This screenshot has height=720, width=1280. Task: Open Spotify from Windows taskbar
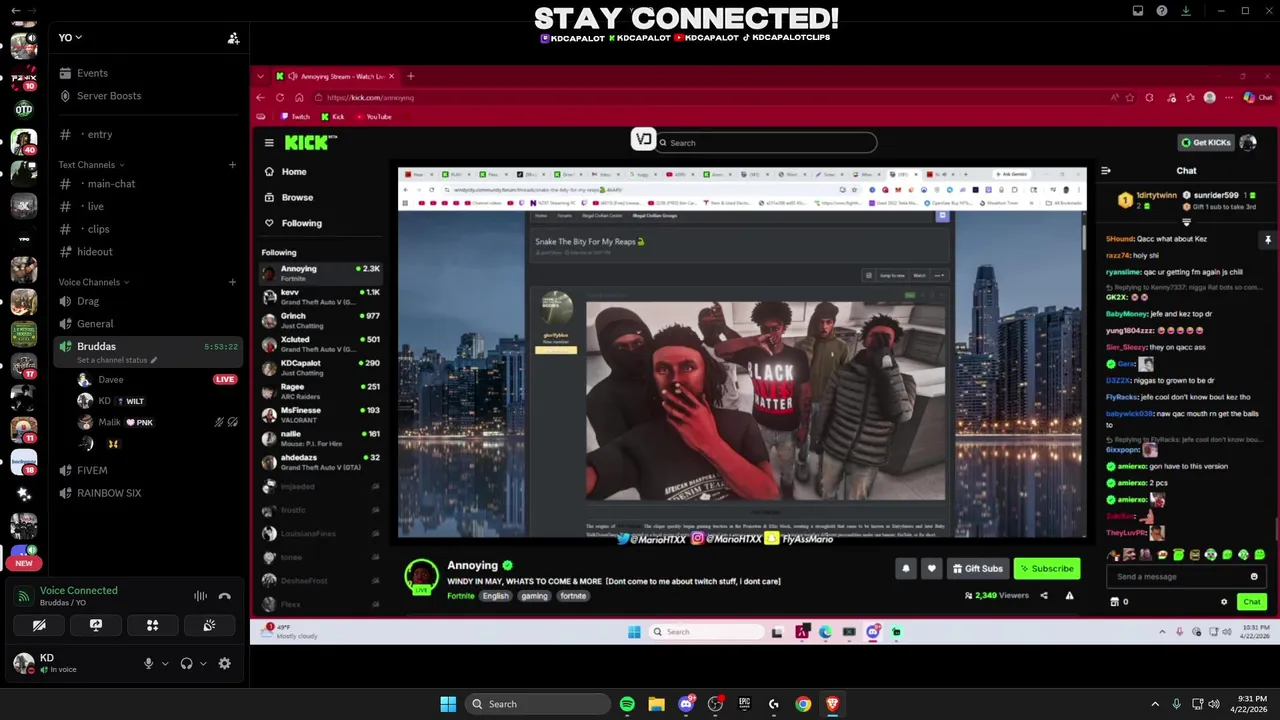pos(627,704)
